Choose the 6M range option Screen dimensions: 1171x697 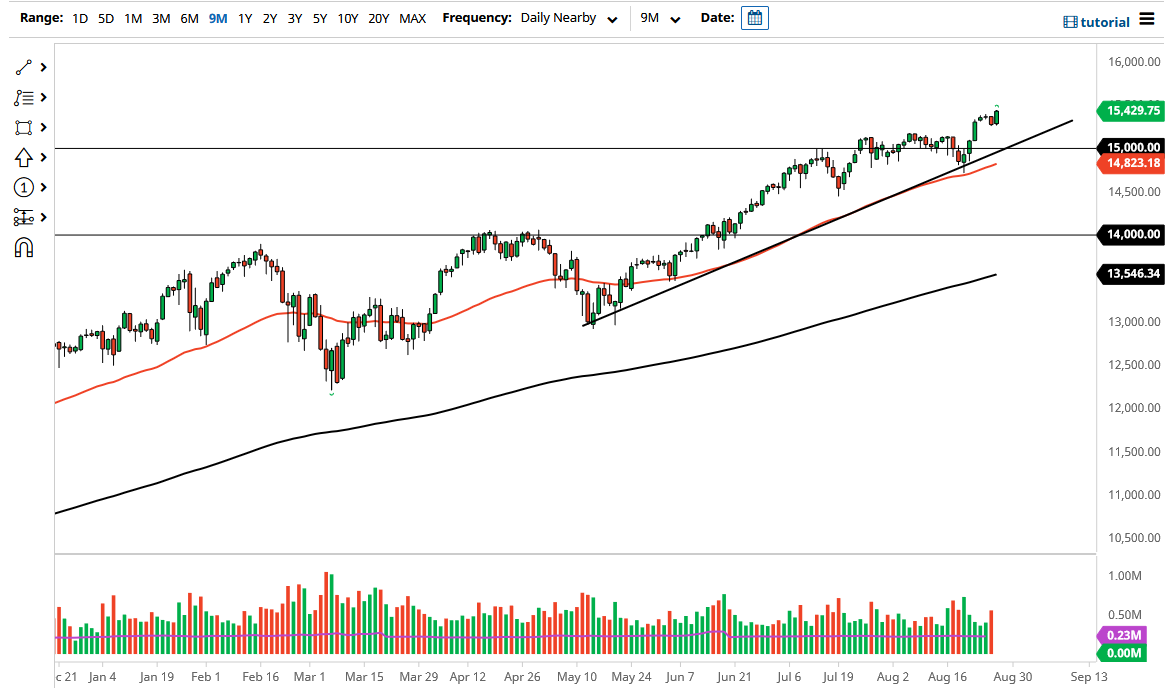click(189, 18)
